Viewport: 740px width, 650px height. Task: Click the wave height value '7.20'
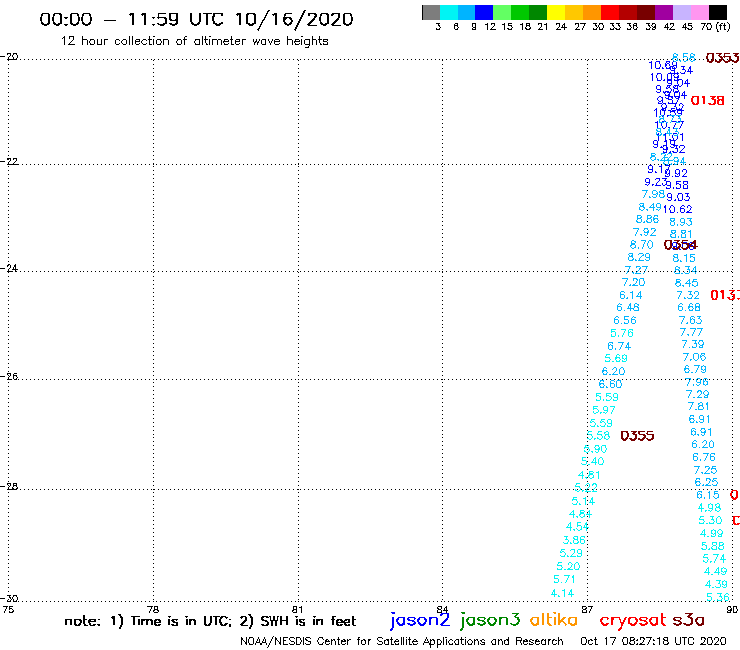click(633, 282)
